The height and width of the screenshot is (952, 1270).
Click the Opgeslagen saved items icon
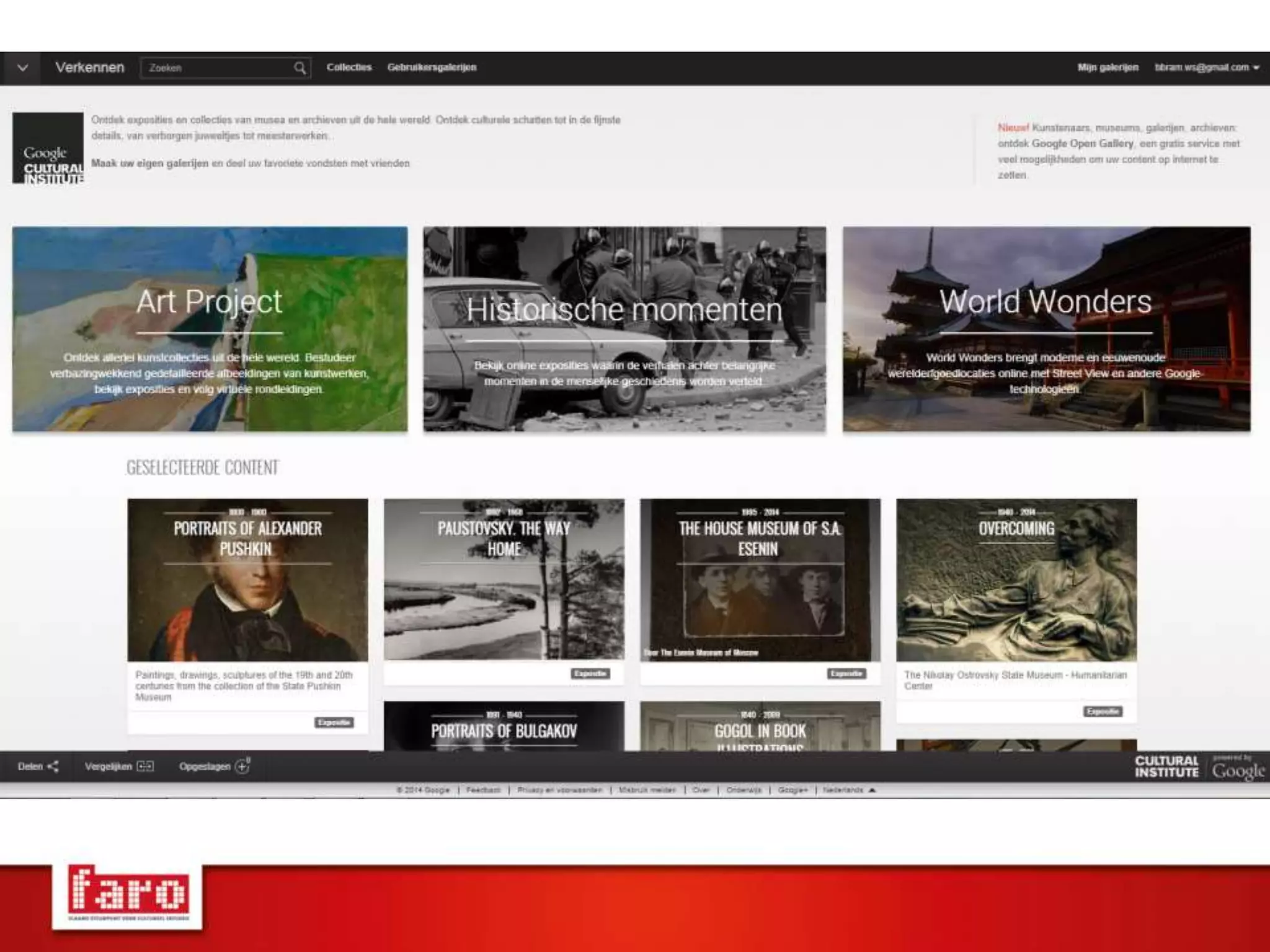(x=242, y=766)
